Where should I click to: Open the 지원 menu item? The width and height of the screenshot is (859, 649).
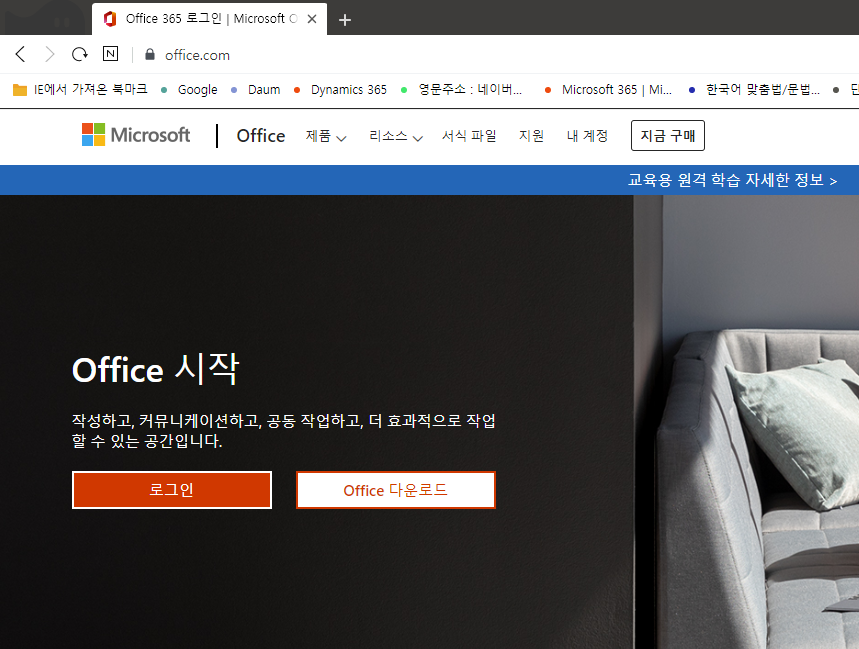[531, 136]
